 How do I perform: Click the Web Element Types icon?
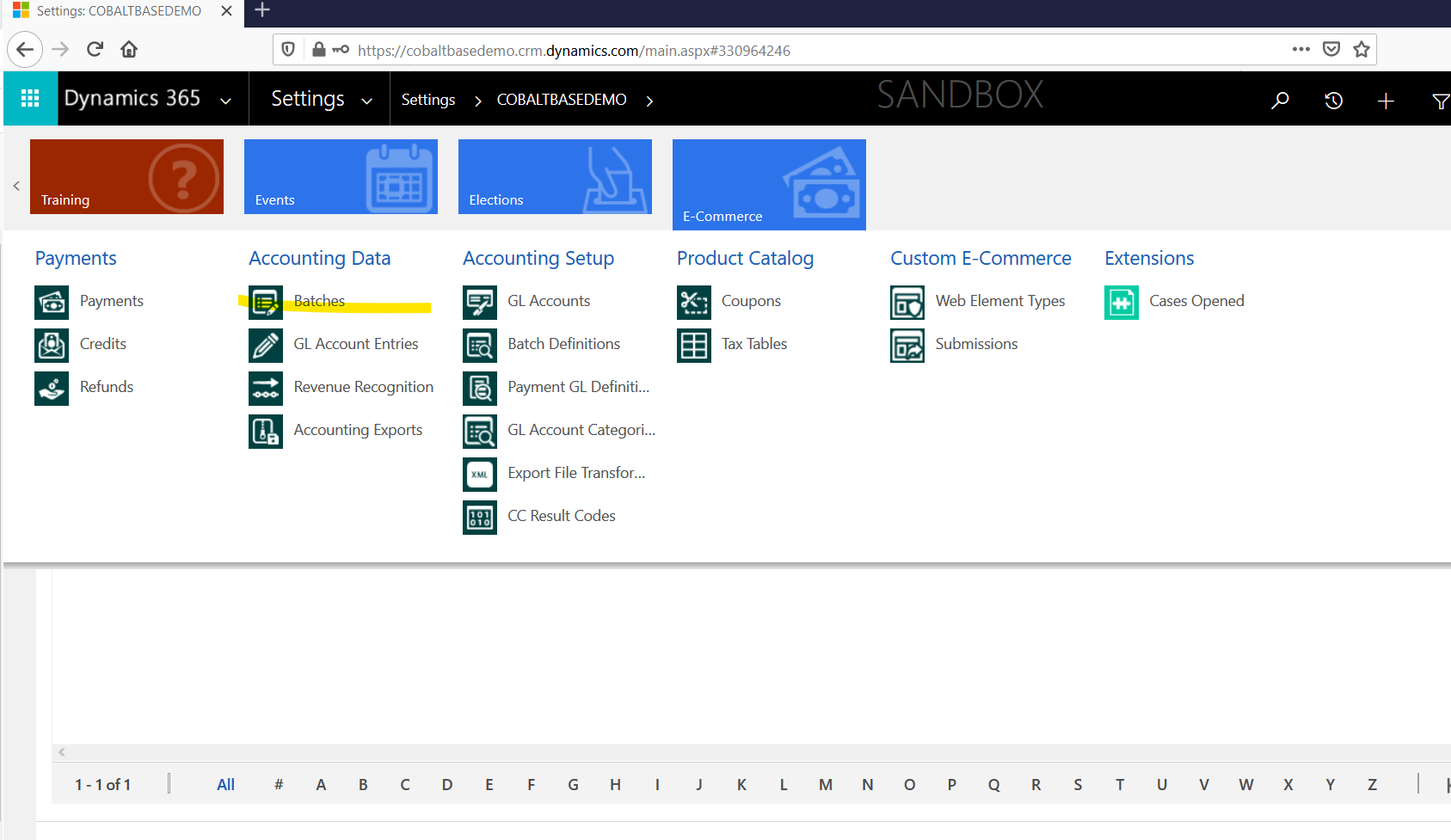[x=907, y=302]
